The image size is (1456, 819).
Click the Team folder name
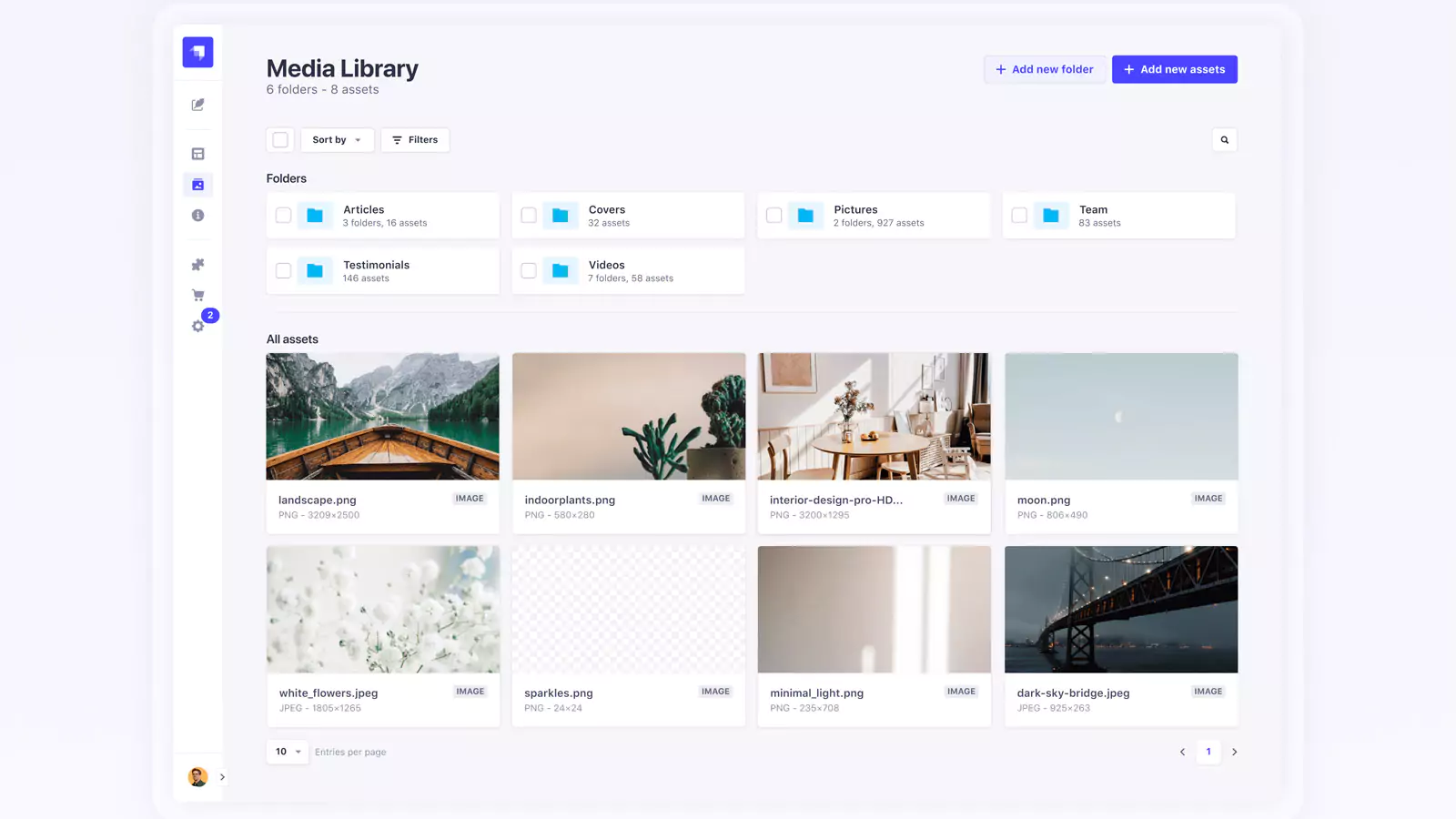pos(1094,209)
